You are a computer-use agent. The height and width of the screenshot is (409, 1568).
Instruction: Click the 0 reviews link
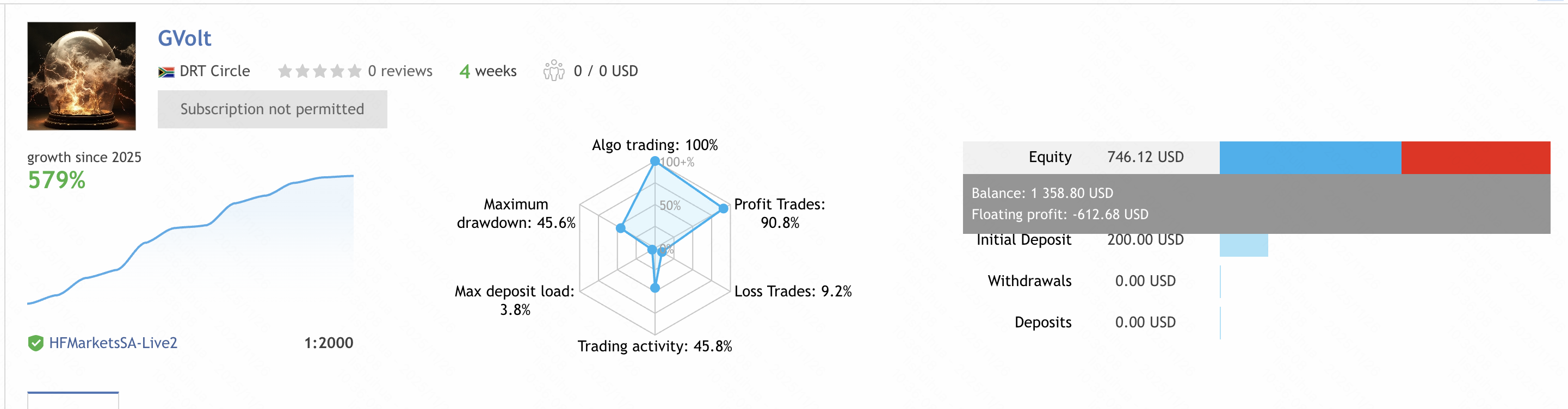coord(400,71)
